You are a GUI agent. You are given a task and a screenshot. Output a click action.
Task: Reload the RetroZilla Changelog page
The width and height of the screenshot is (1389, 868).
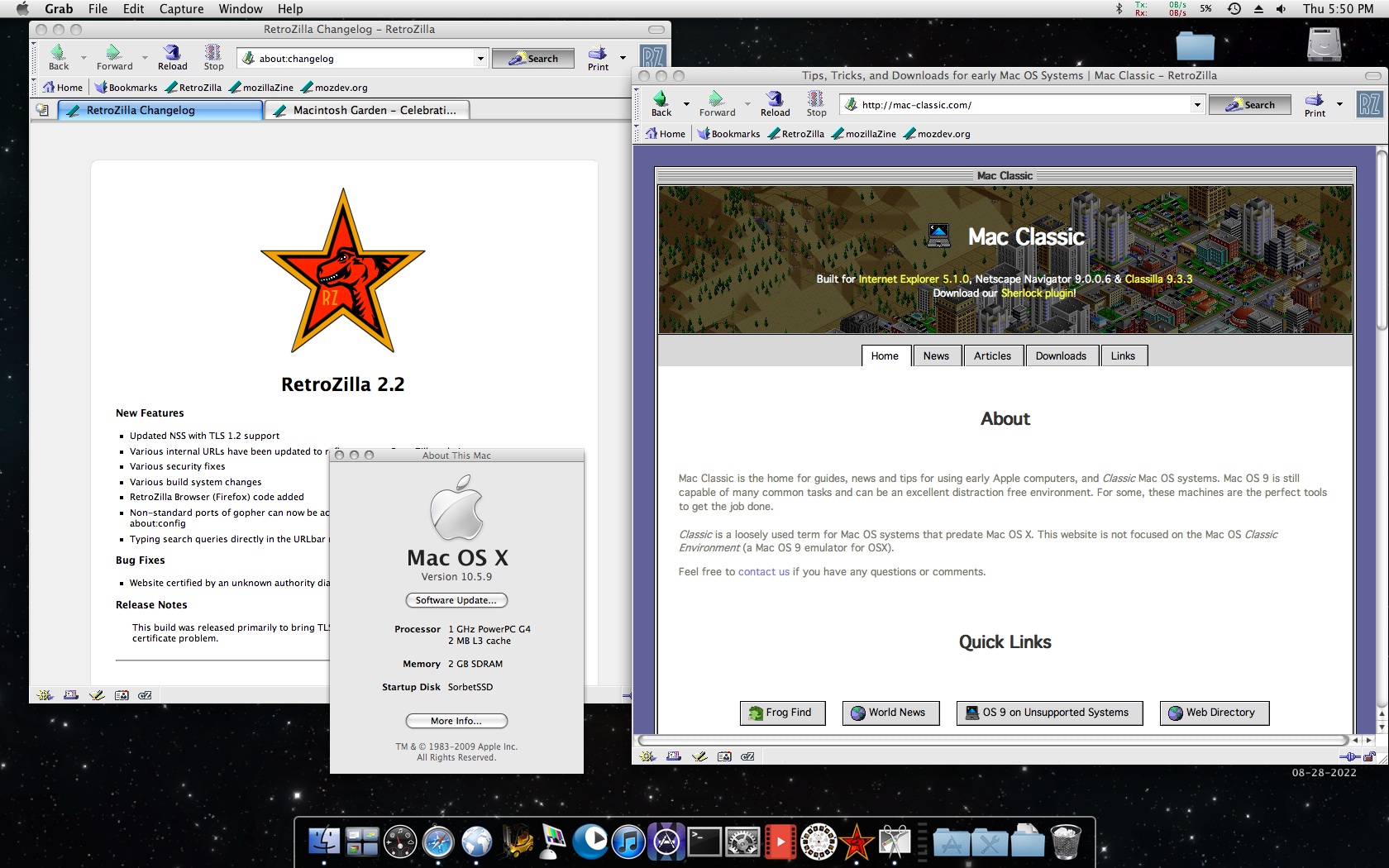[172, 58]
